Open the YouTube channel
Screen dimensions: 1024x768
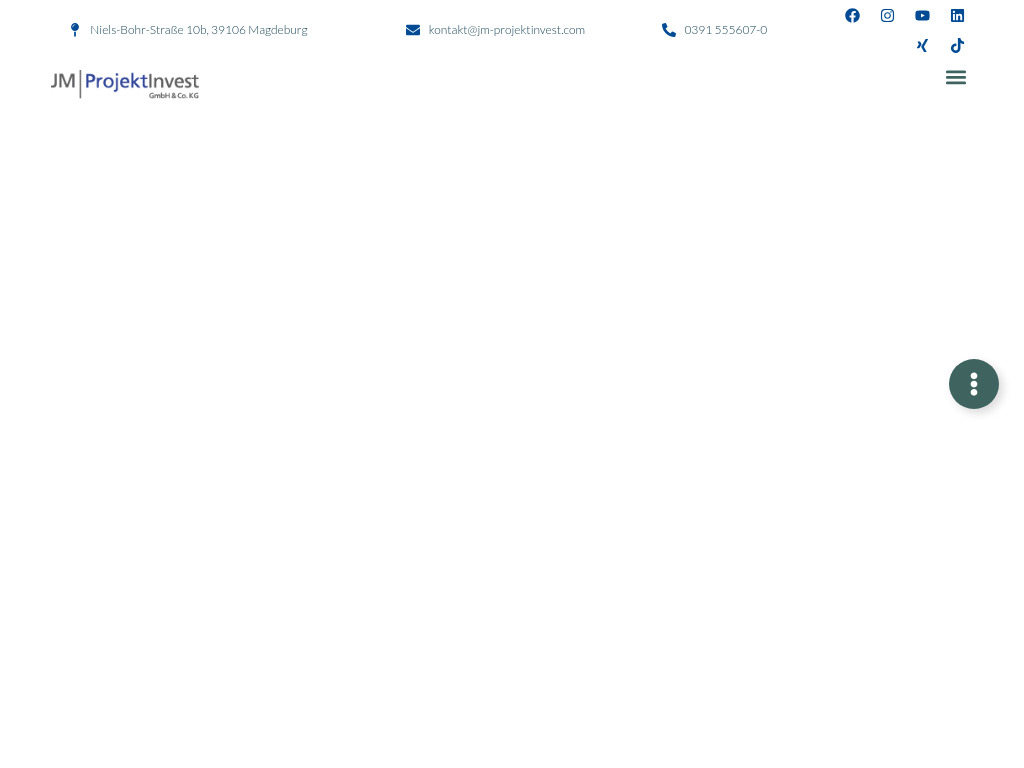pos(922,15)
